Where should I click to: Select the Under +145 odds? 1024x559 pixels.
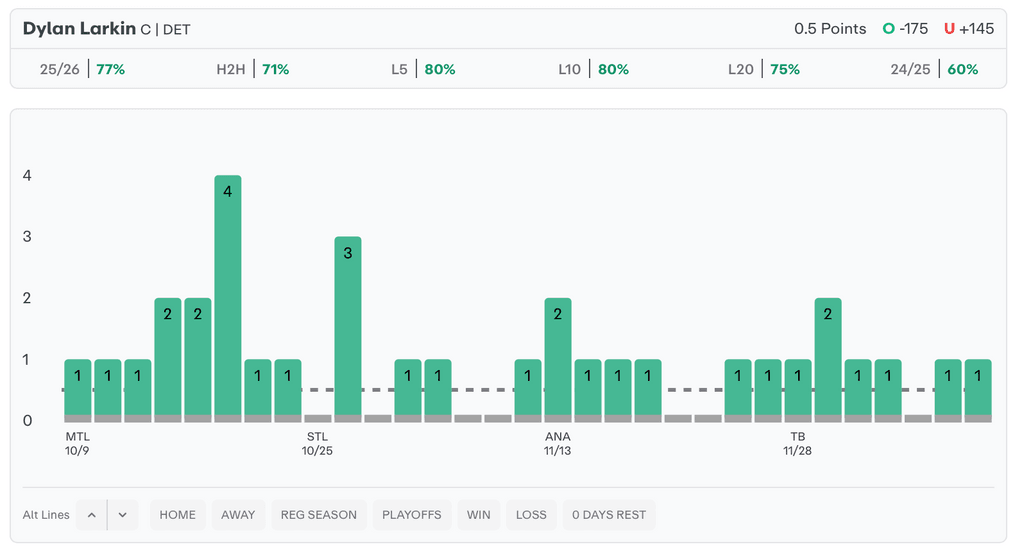coord(968,29)
